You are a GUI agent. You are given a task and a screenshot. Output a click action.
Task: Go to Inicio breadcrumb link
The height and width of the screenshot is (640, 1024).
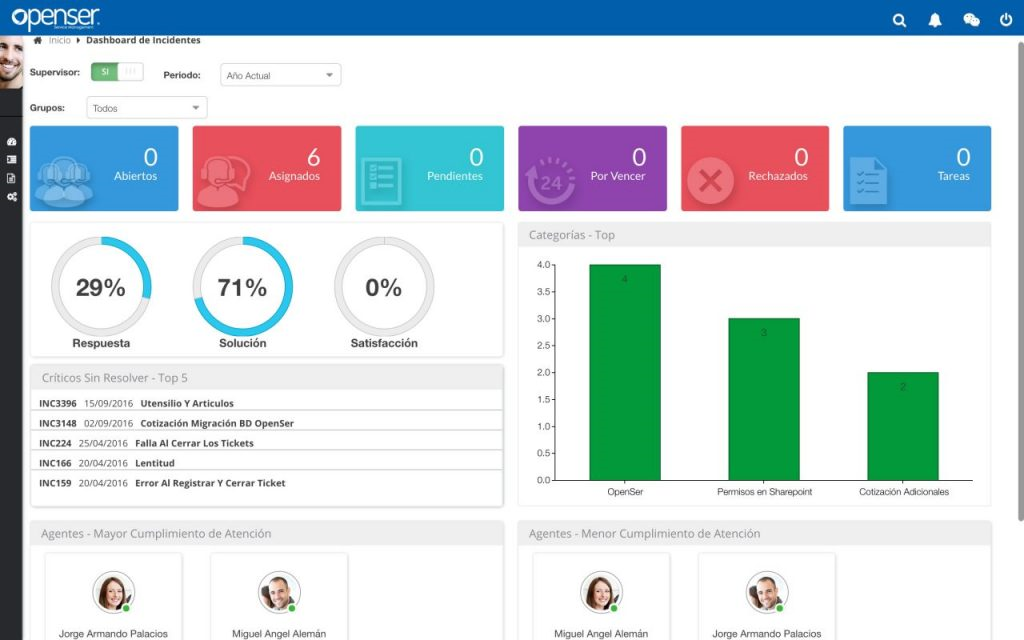coord(60,41)
